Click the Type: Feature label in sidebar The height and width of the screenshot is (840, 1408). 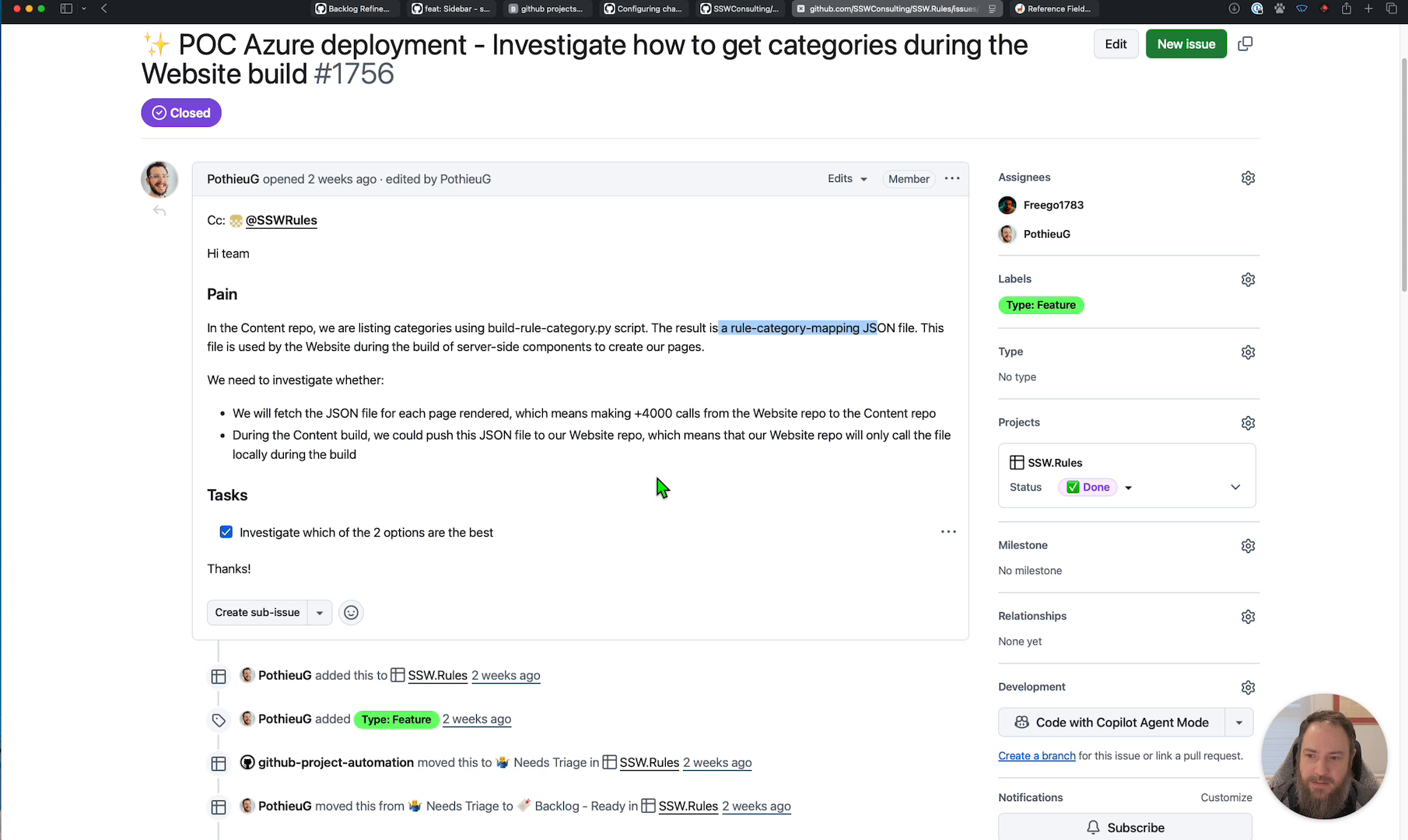[x=1041, y=305]
